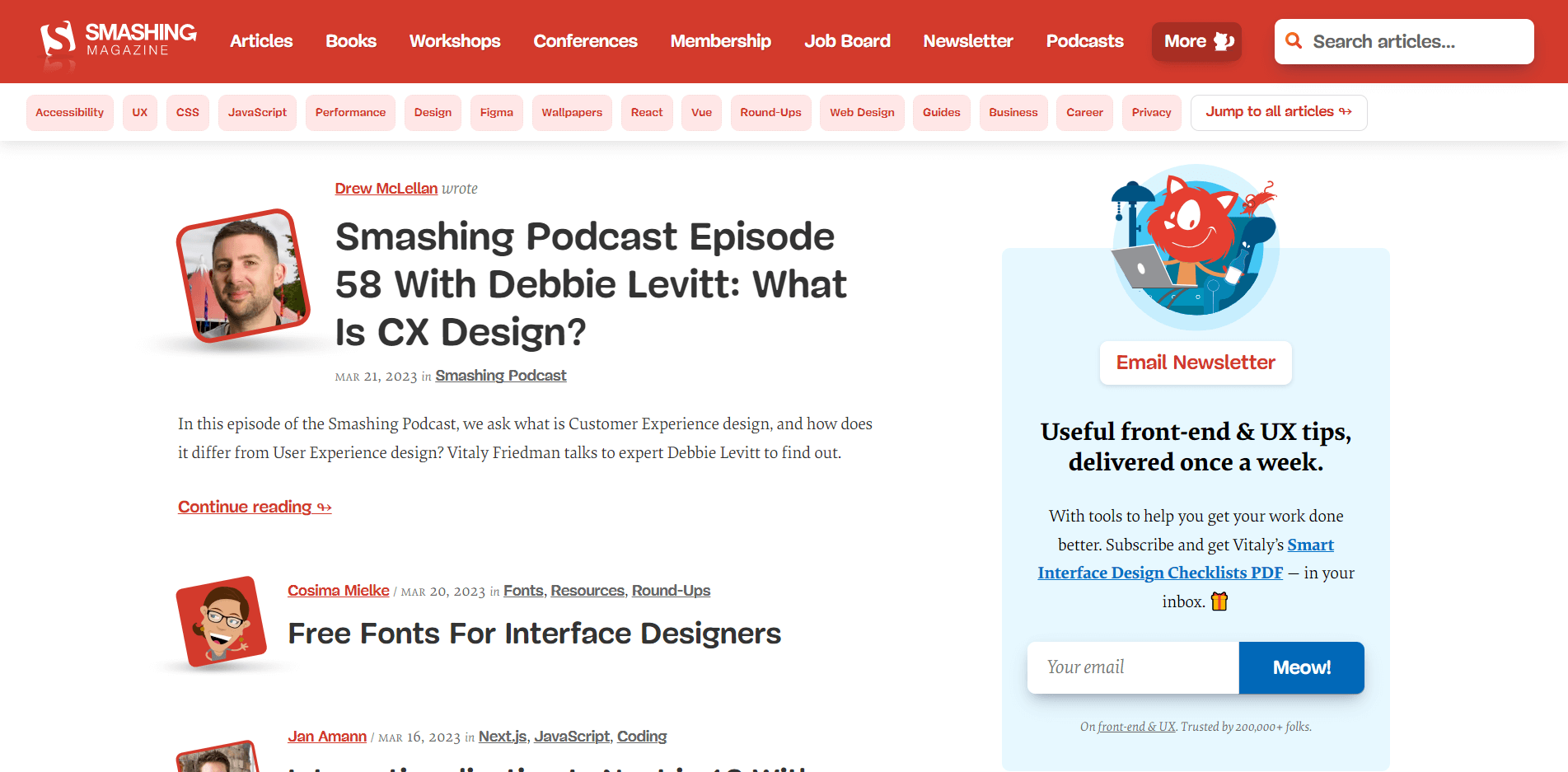Click Jump to all articles button
1568x772 pixels.
pyautogui.click(x=1278, y=112)
